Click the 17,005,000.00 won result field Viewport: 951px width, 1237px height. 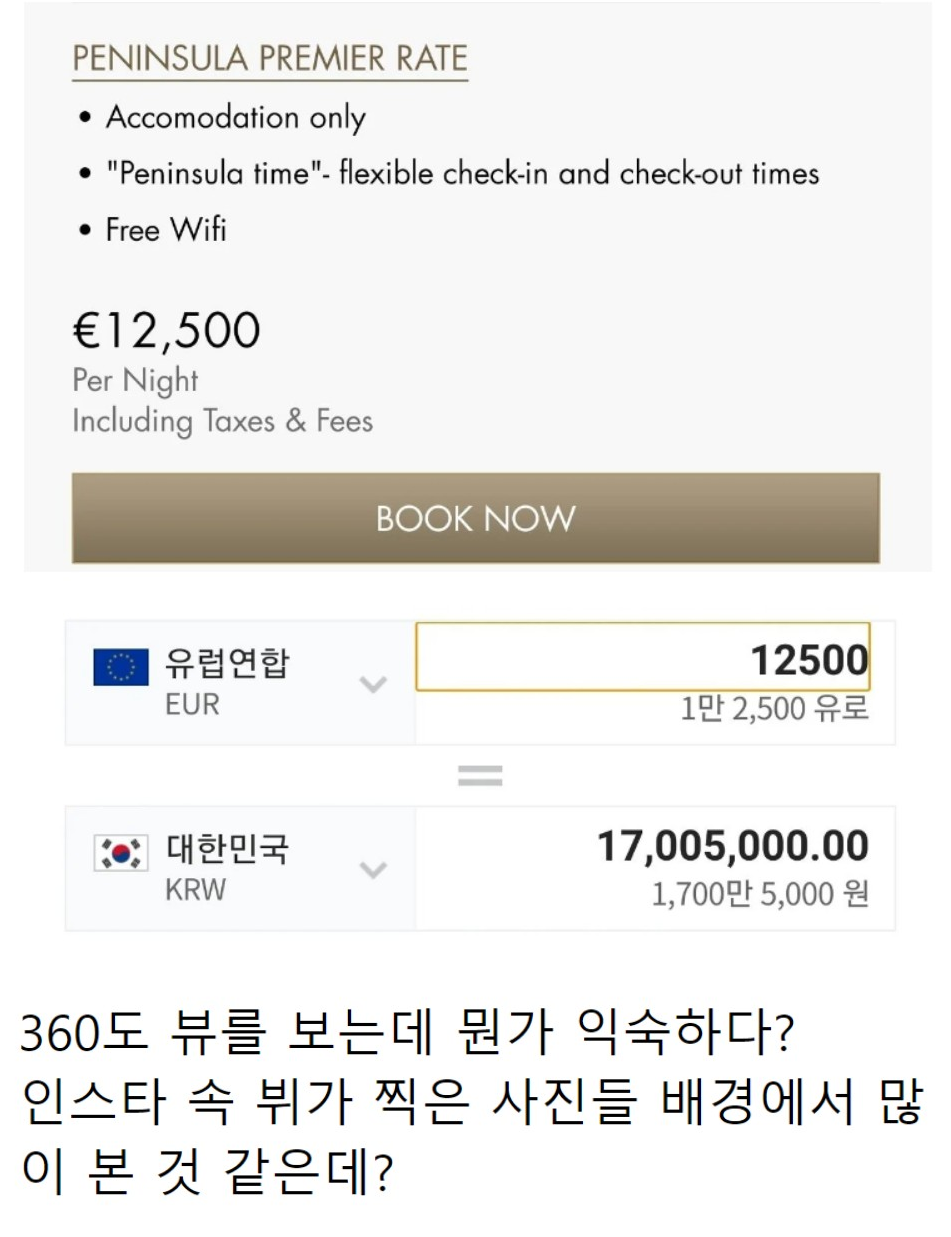(733, 846)
